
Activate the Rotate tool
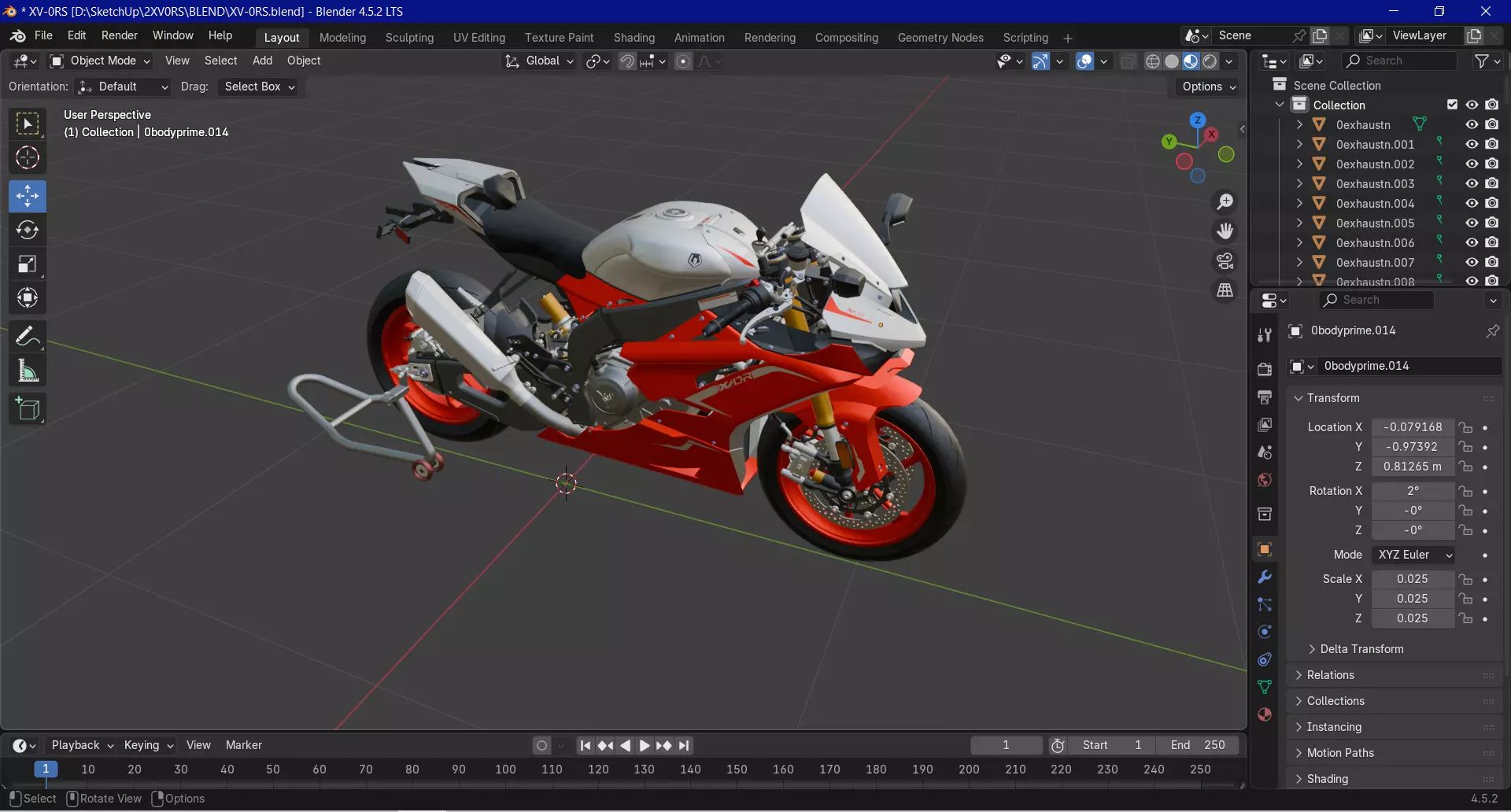[28, 230]
